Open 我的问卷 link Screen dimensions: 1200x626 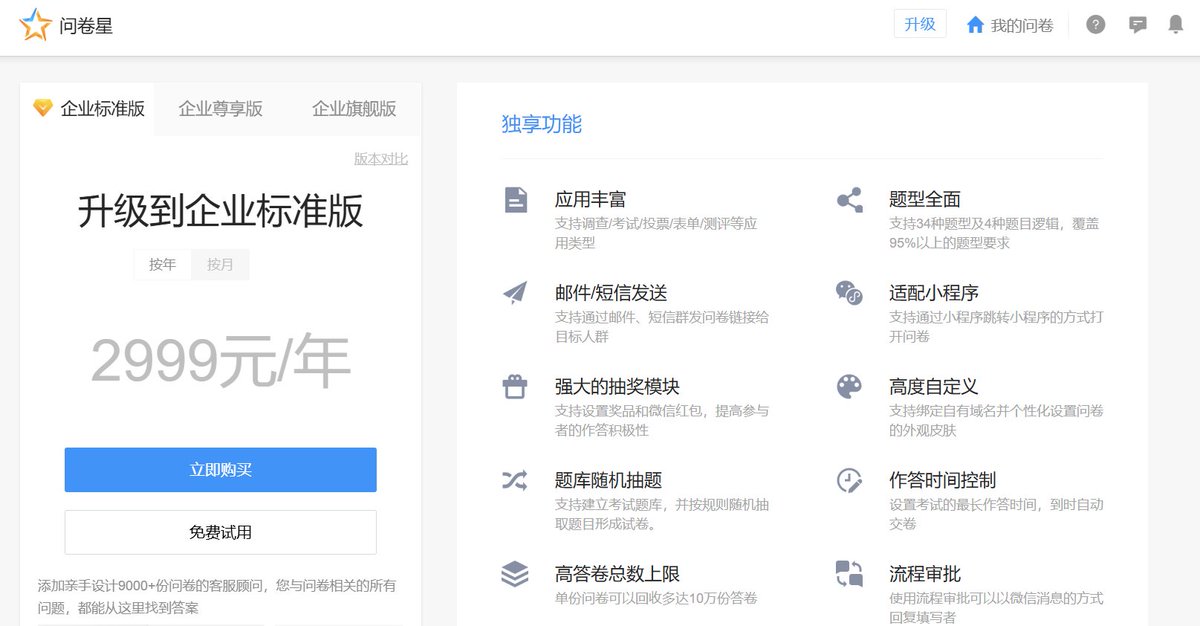[1022, 25]
